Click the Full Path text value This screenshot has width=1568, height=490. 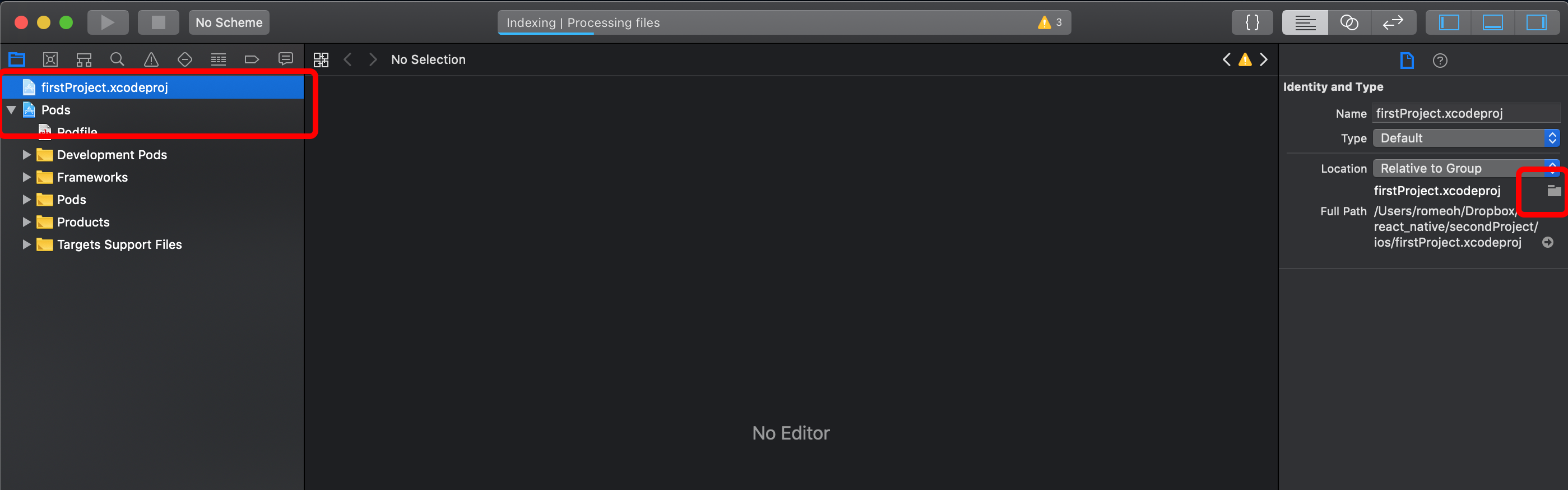click(1456, 226)
